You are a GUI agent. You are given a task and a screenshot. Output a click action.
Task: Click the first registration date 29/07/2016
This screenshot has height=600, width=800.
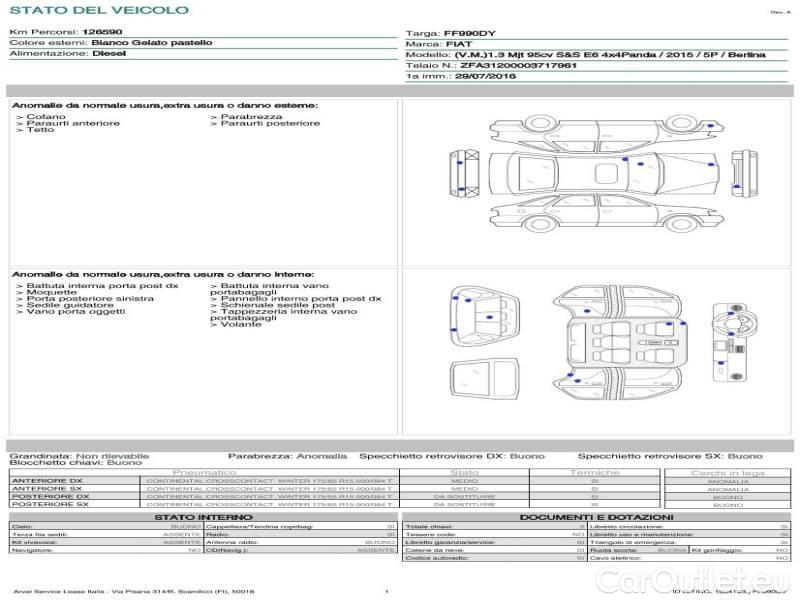pos(485,76)
